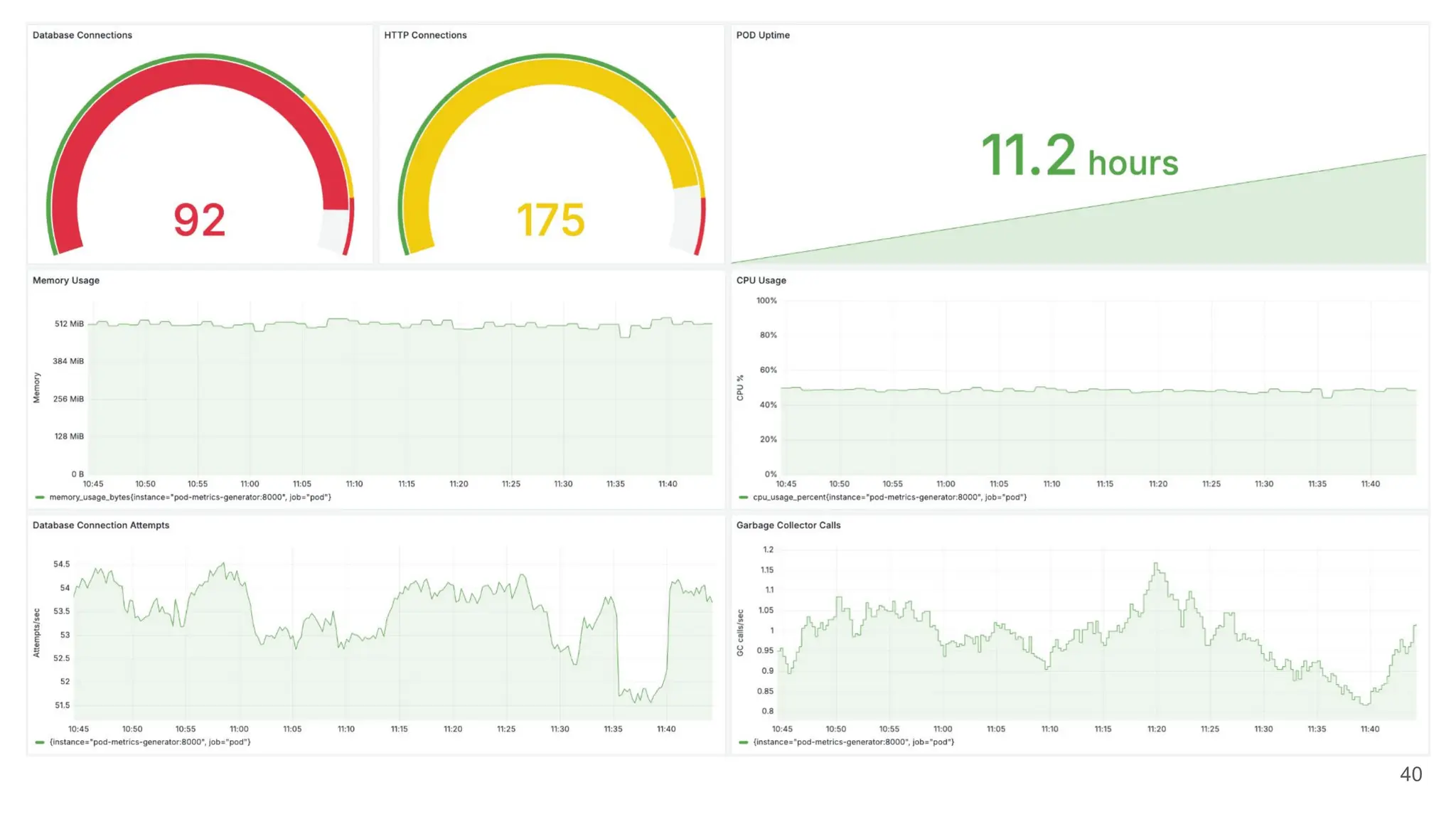Open the POD Uptime panel title
Image resolution: width=1456 pixels, height=819 pixels.
(x=762, y=35)
